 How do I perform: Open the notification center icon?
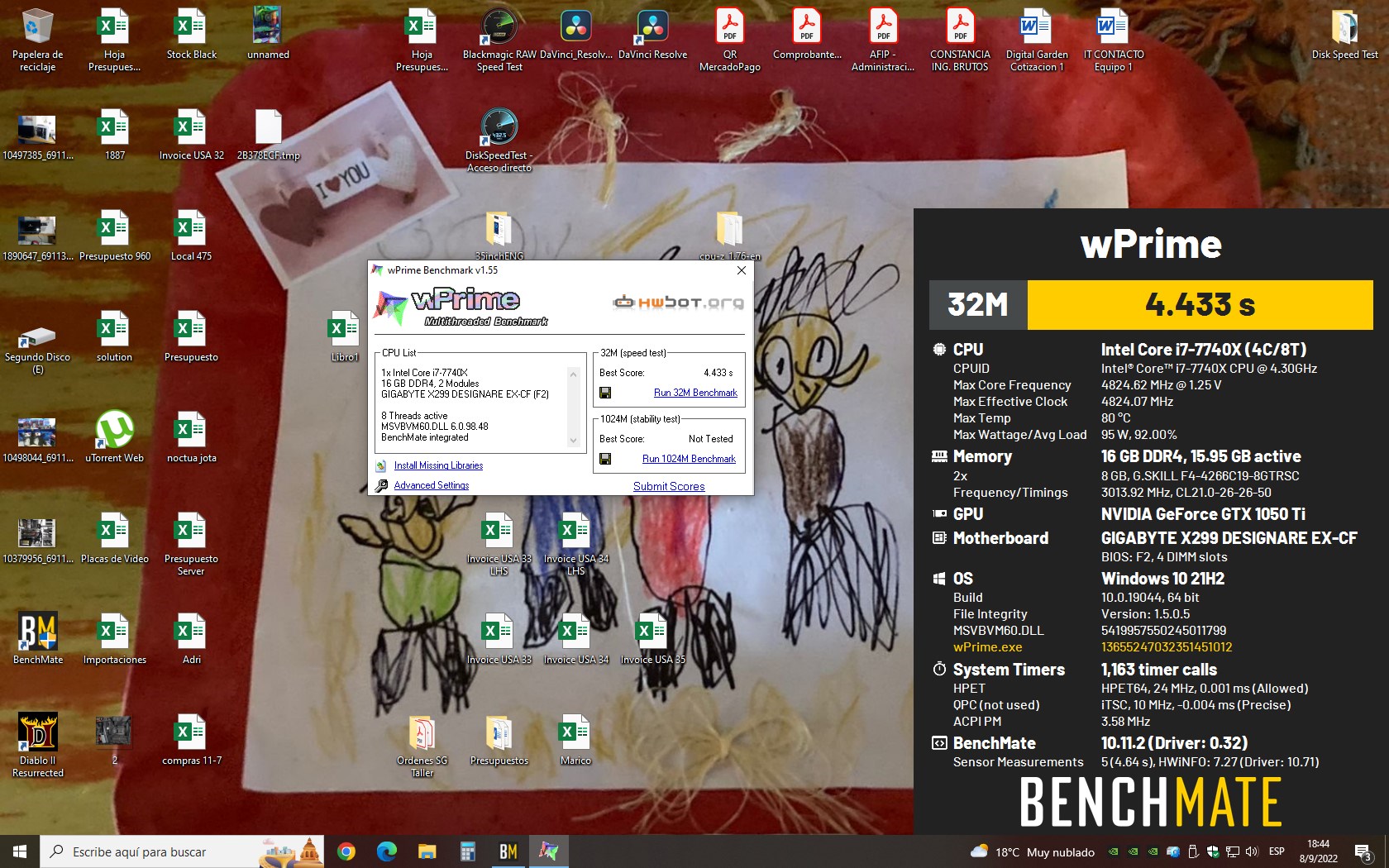point(1363,851)
